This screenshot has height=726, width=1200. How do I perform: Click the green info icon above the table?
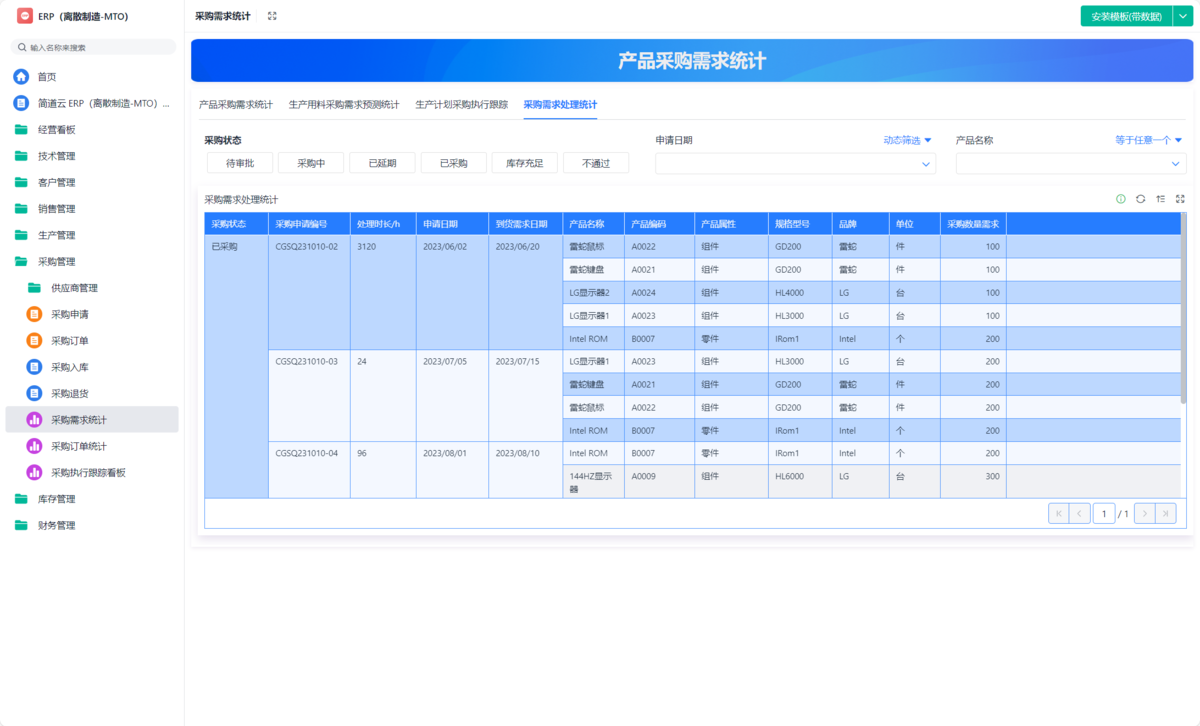[x=1120, y=199]
